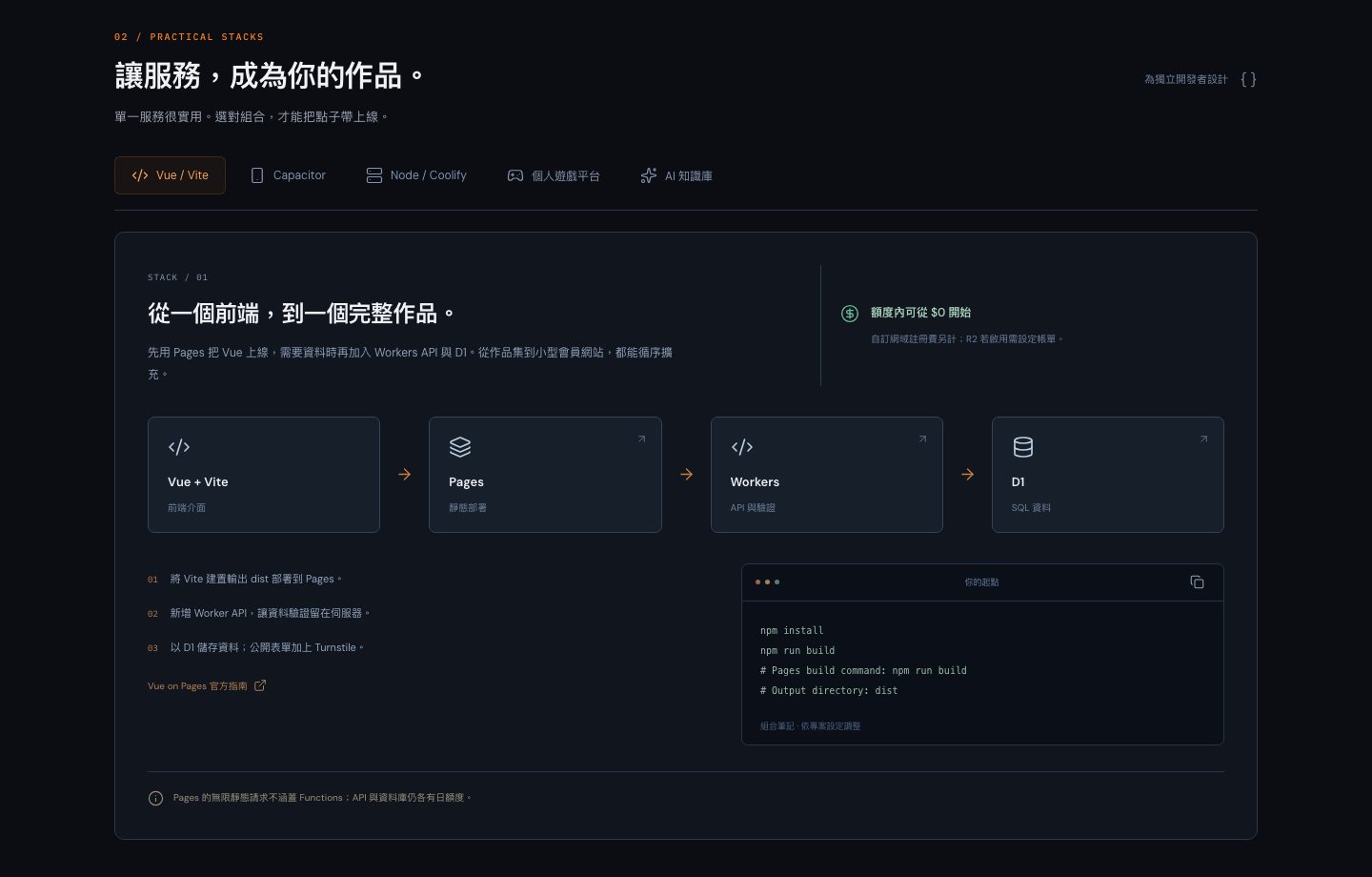This screenshot has height=877, width=1372.
Task: Click the 你的起點 code window title
Action: 981,581
